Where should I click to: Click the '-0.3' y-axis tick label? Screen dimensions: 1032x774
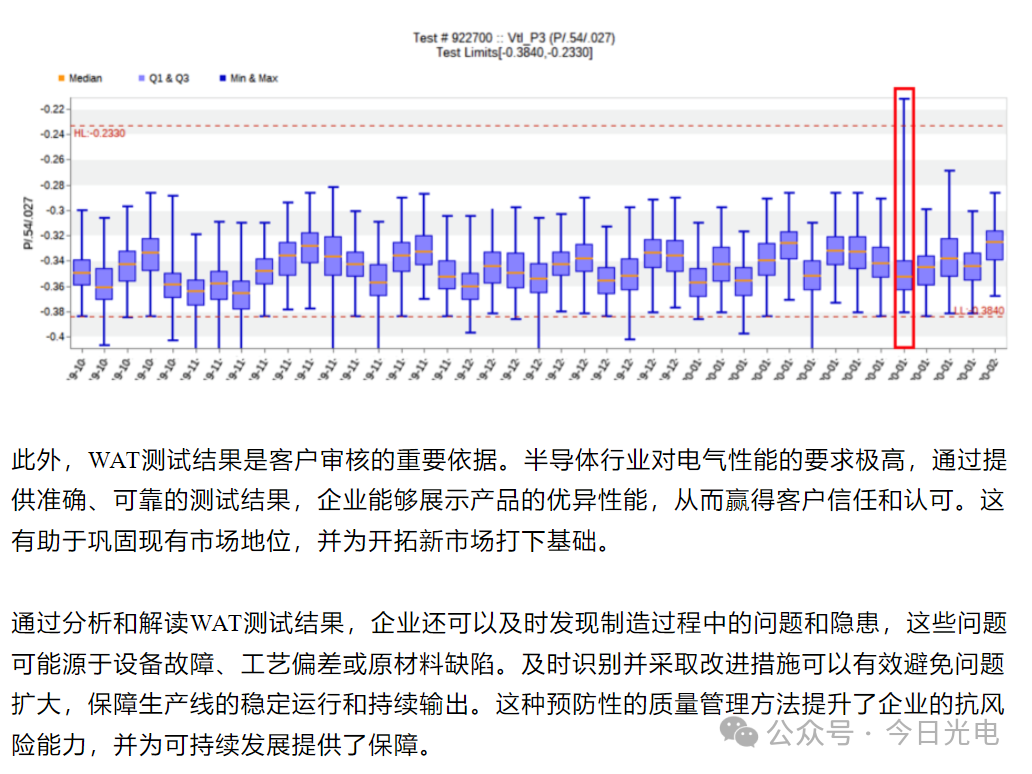(x=55, y=211)
